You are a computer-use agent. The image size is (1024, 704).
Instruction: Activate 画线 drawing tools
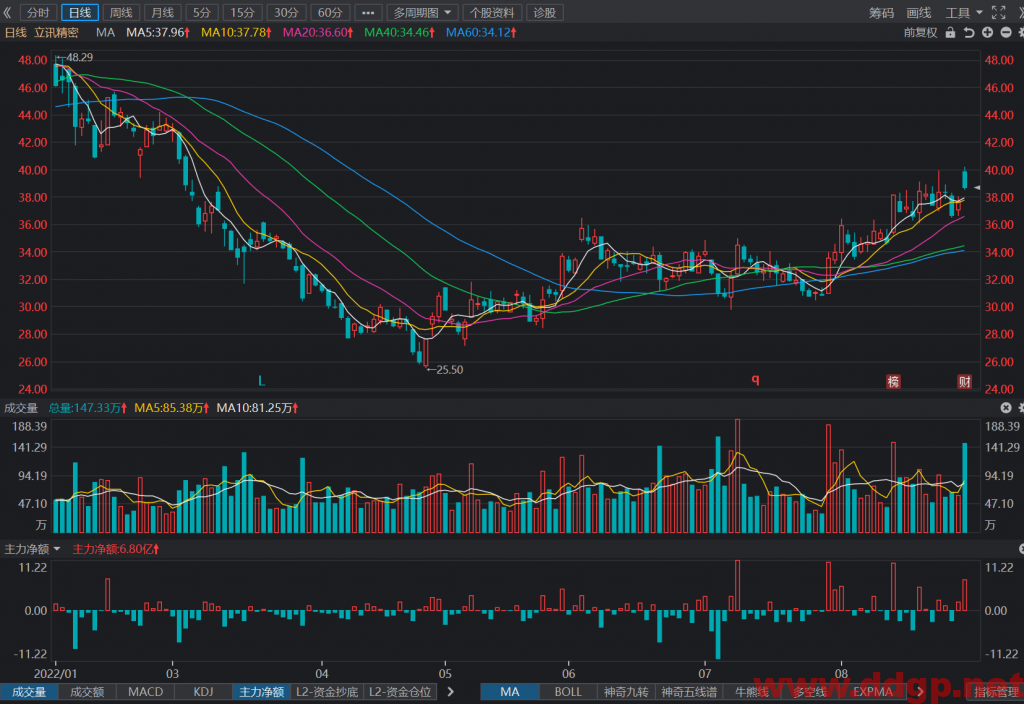coord(918,12)
